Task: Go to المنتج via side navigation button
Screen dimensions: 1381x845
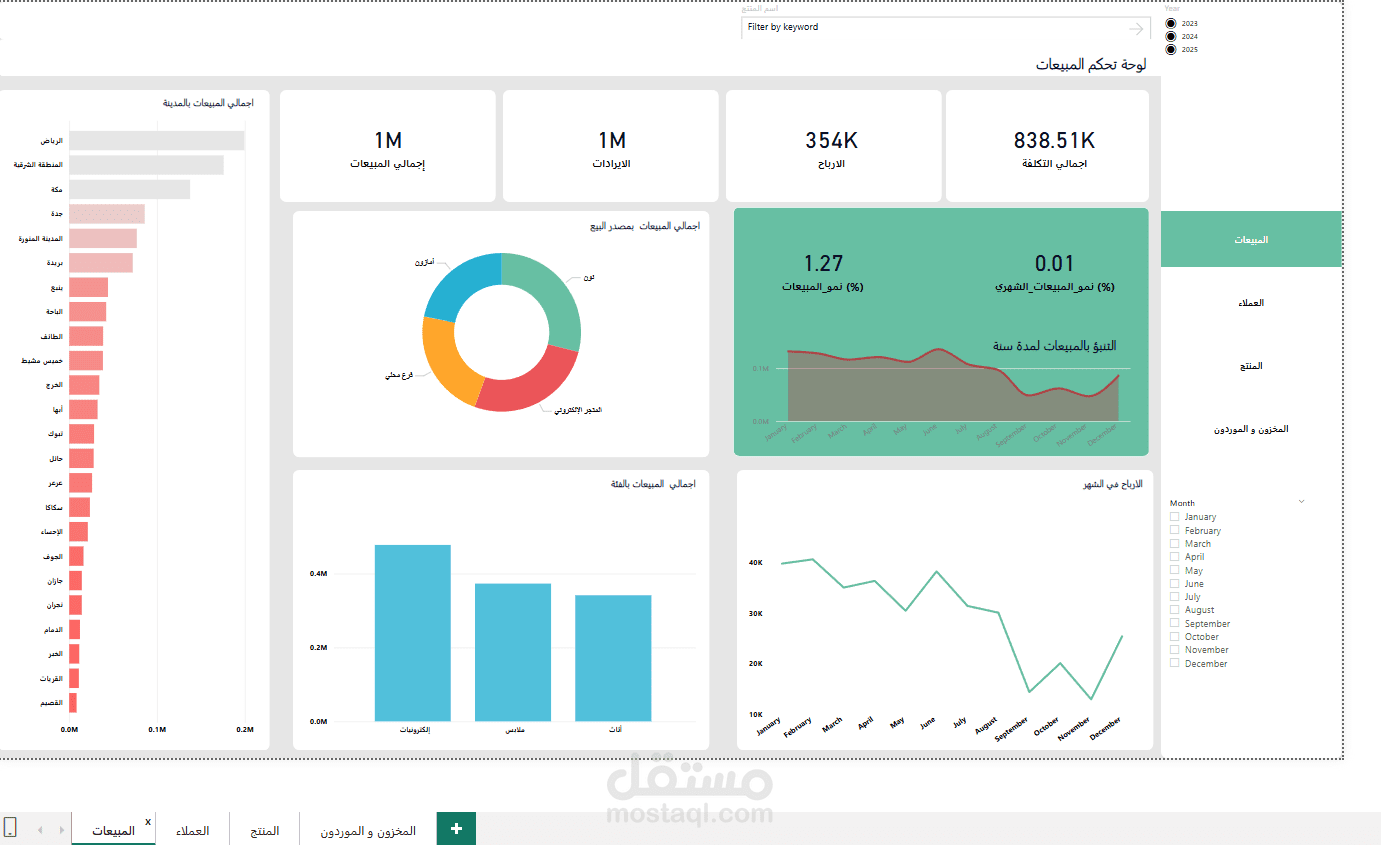Action: tap(1251, 365)
